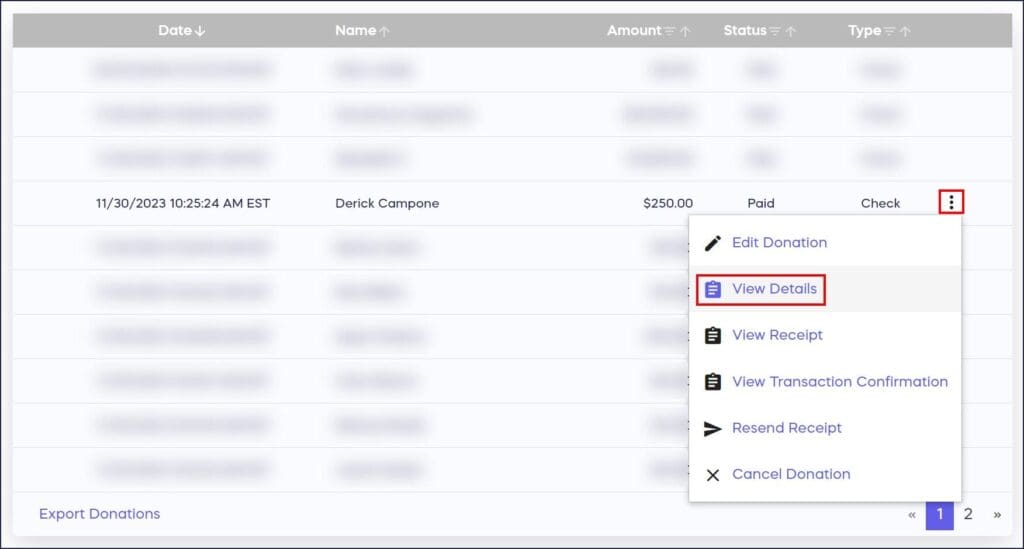The height and width of the screenshot is (549, 1024).
Task: Choose View Transaction Confirmation menu entry
Action: 839,381
